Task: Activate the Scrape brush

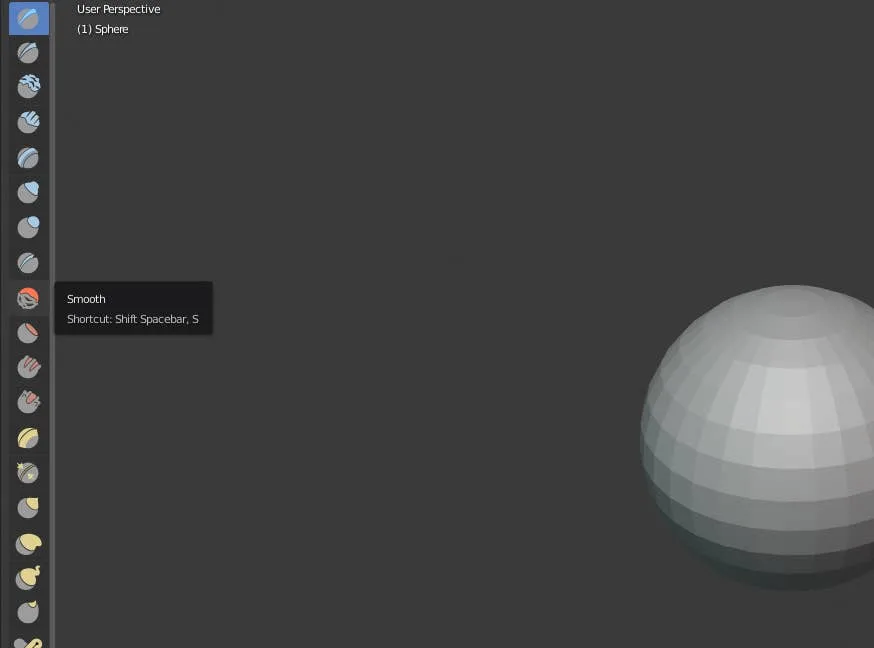Action: tap(28, 402)
